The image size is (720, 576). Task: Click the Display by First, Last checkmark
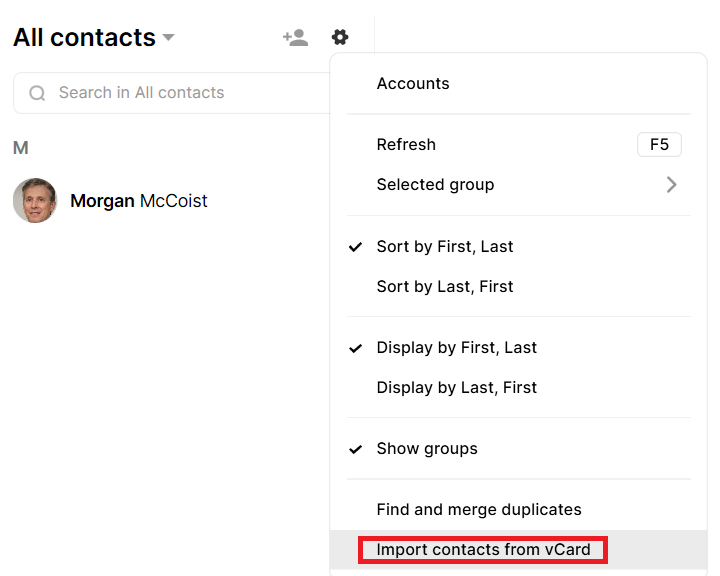[355, 348]
